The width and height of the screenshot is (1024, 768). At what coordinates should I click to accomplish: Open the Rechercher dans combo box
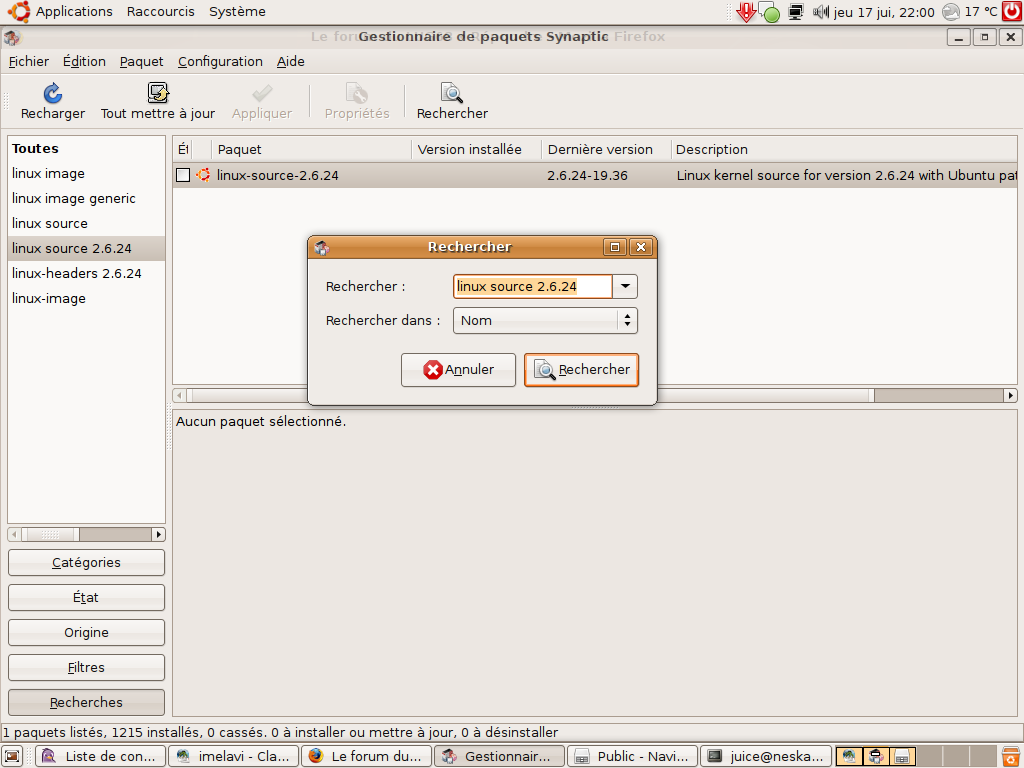click(x=545, y=321)
